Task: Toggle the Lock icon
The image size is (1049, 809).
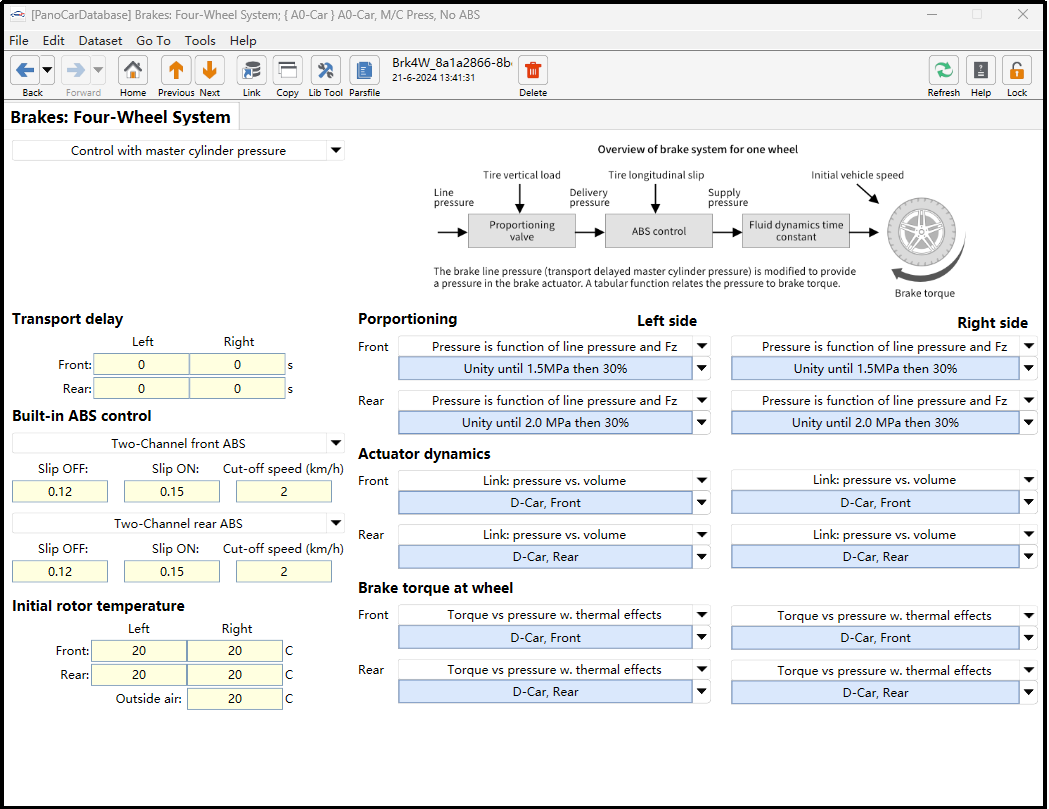Action: [x=1017, y=70]
